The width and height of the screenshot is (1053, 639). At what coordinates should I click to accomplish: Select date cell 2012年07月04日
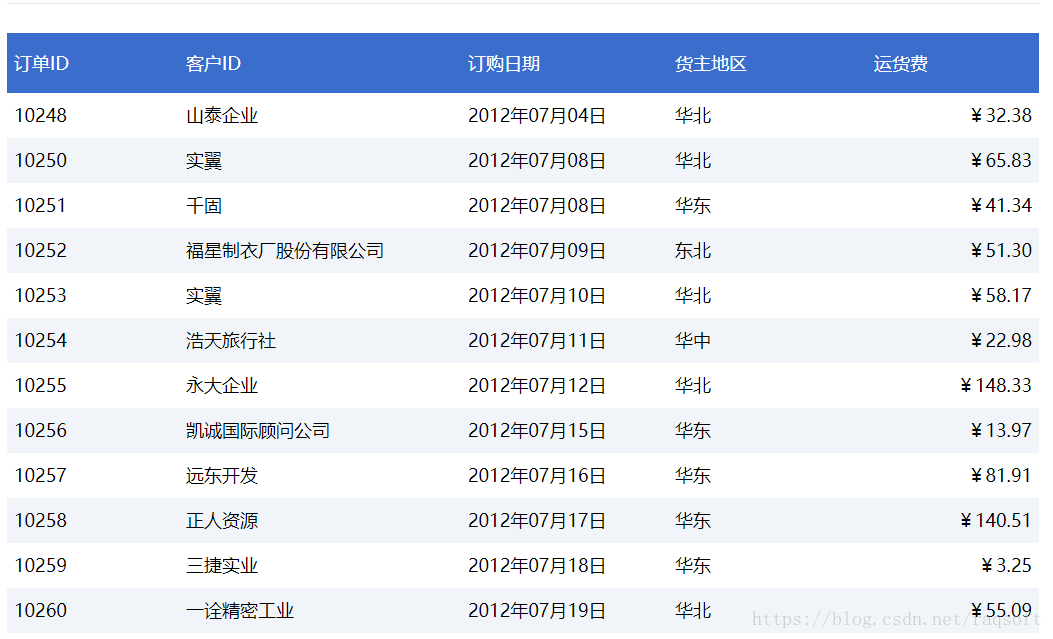point(537,115)
